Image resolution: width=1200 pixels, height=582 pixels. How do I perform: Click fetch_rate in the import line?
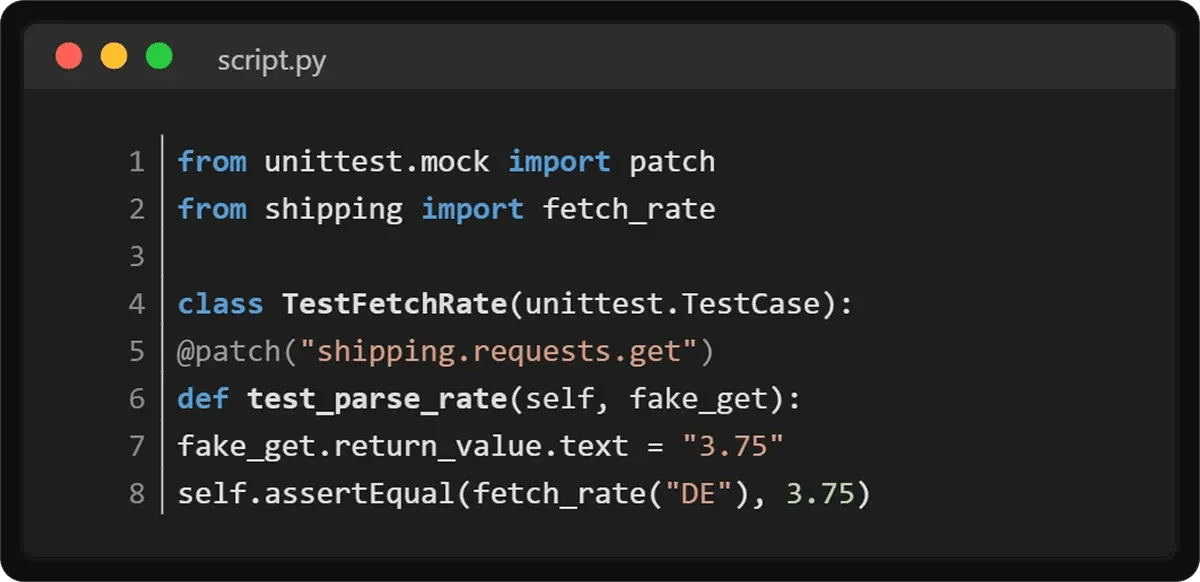click(x=628, y=209)
